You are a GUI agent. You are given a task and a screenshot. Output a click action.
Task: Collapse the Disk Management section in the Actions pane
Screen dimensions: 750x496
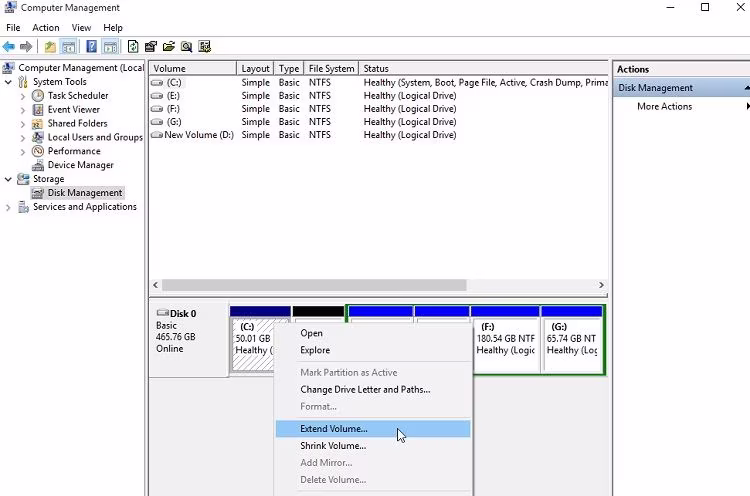[747, 88]
